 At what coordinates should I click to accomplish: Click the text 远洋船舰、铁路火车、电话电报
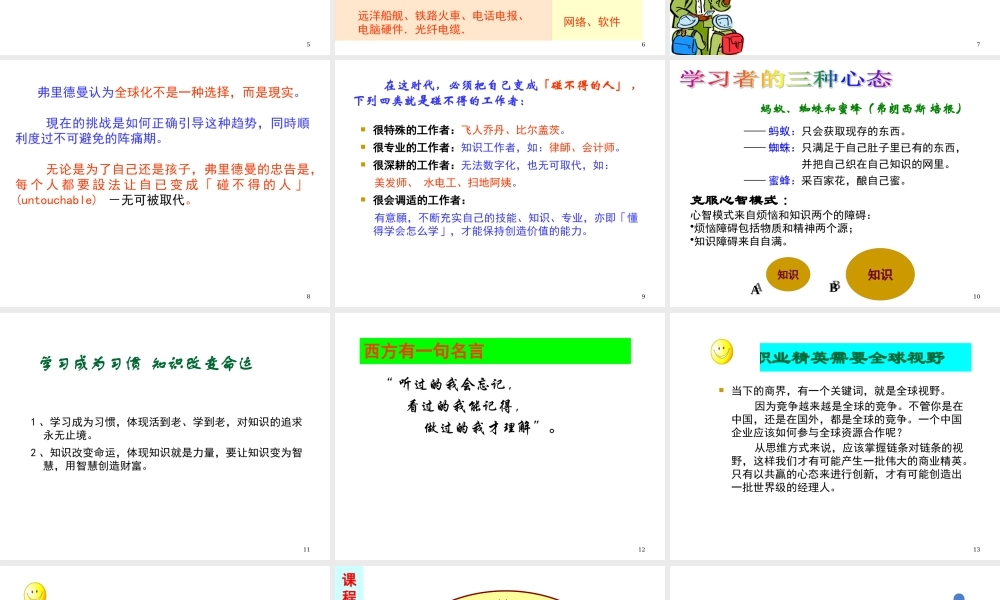point(441,16)
